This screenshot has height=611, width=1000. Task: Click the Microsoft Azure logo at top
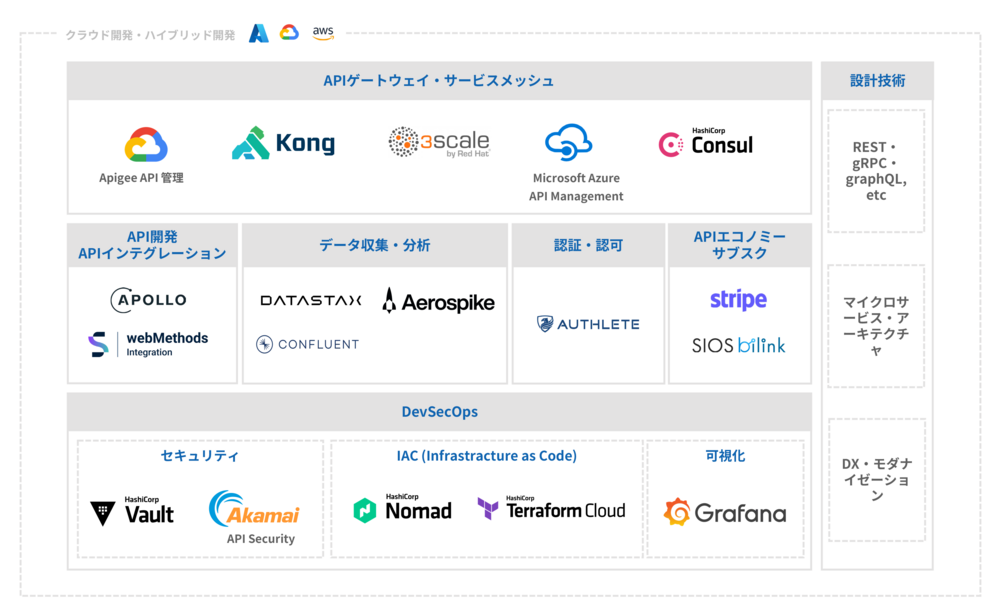258,33
